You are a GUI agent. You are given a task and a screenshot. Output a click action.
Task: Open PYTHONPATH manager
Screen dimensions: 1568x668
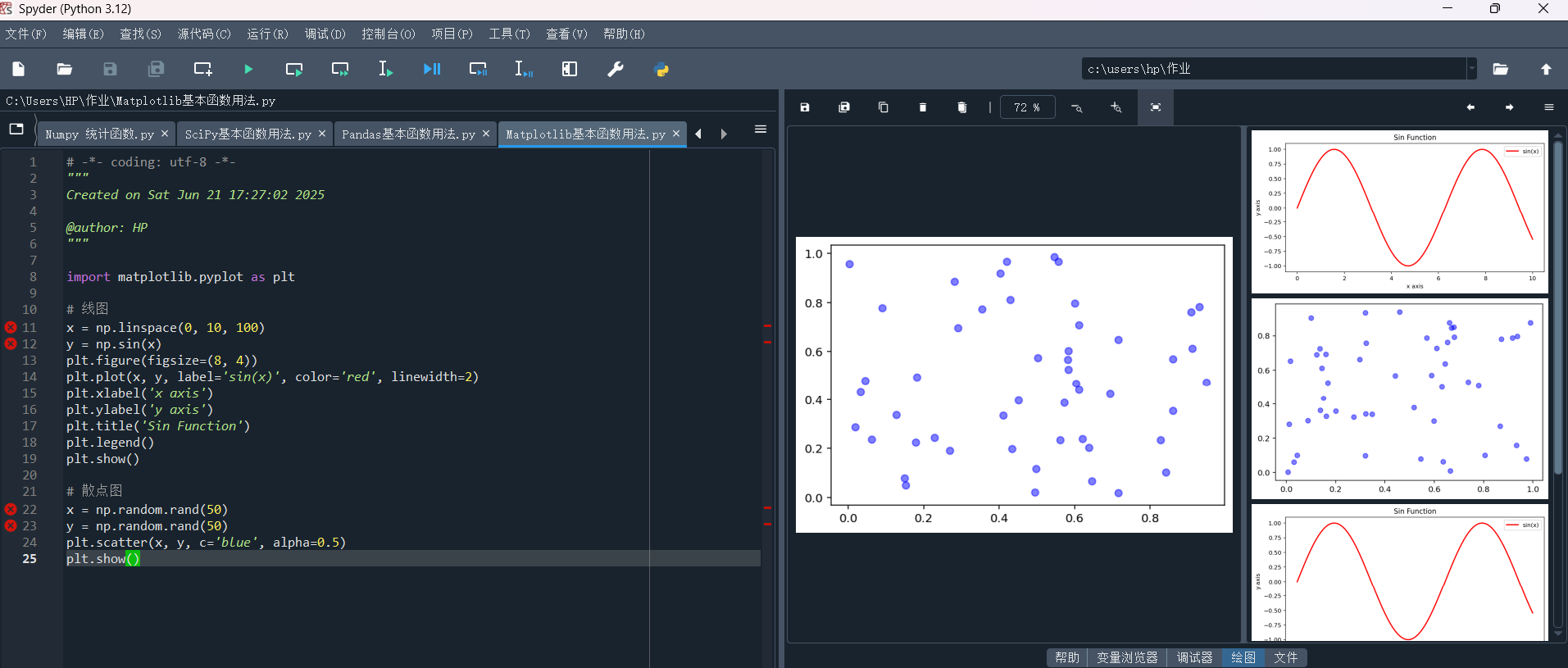(x=661, y=69)
